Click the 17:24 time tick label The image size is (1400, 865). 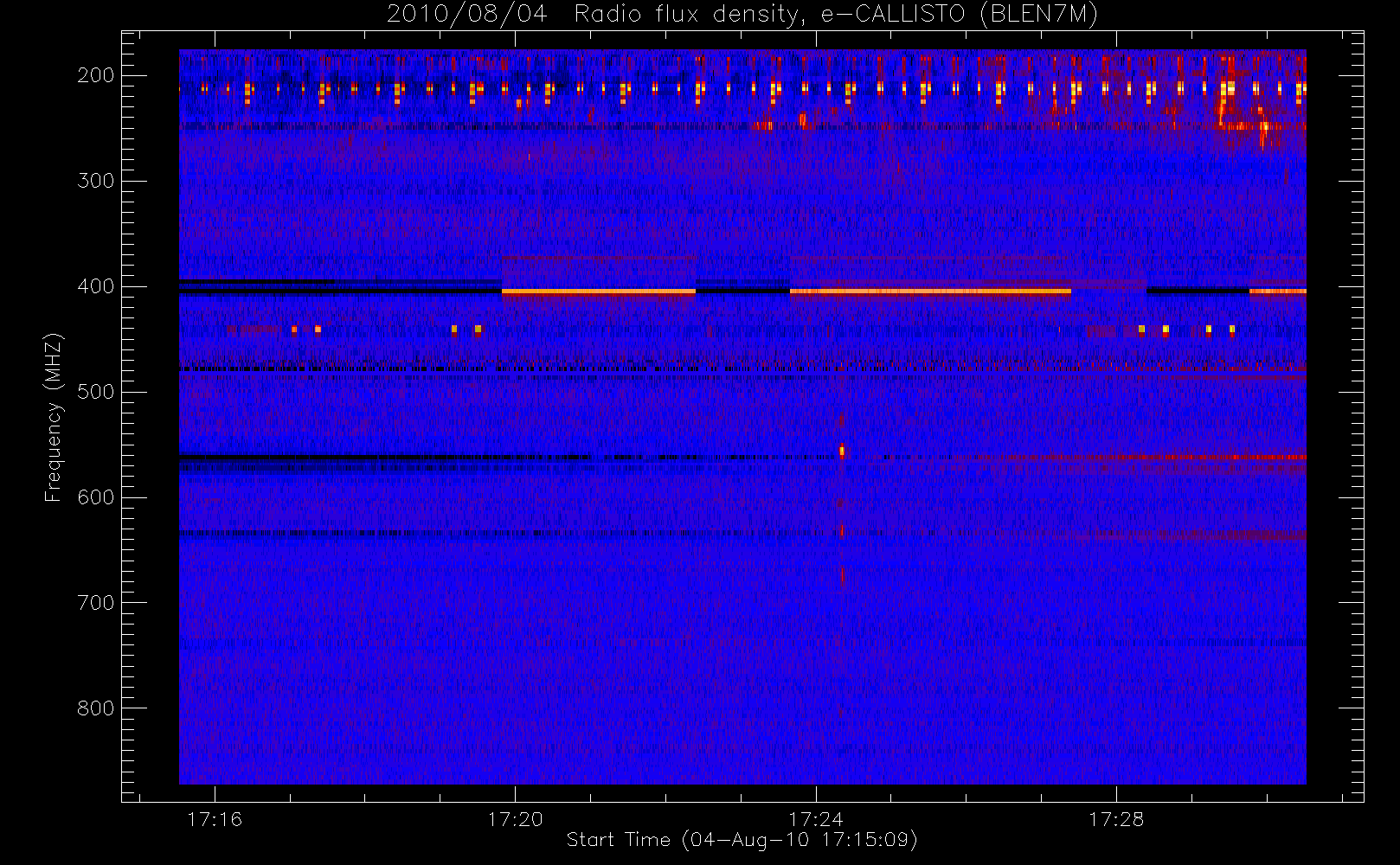coord(815,819)
